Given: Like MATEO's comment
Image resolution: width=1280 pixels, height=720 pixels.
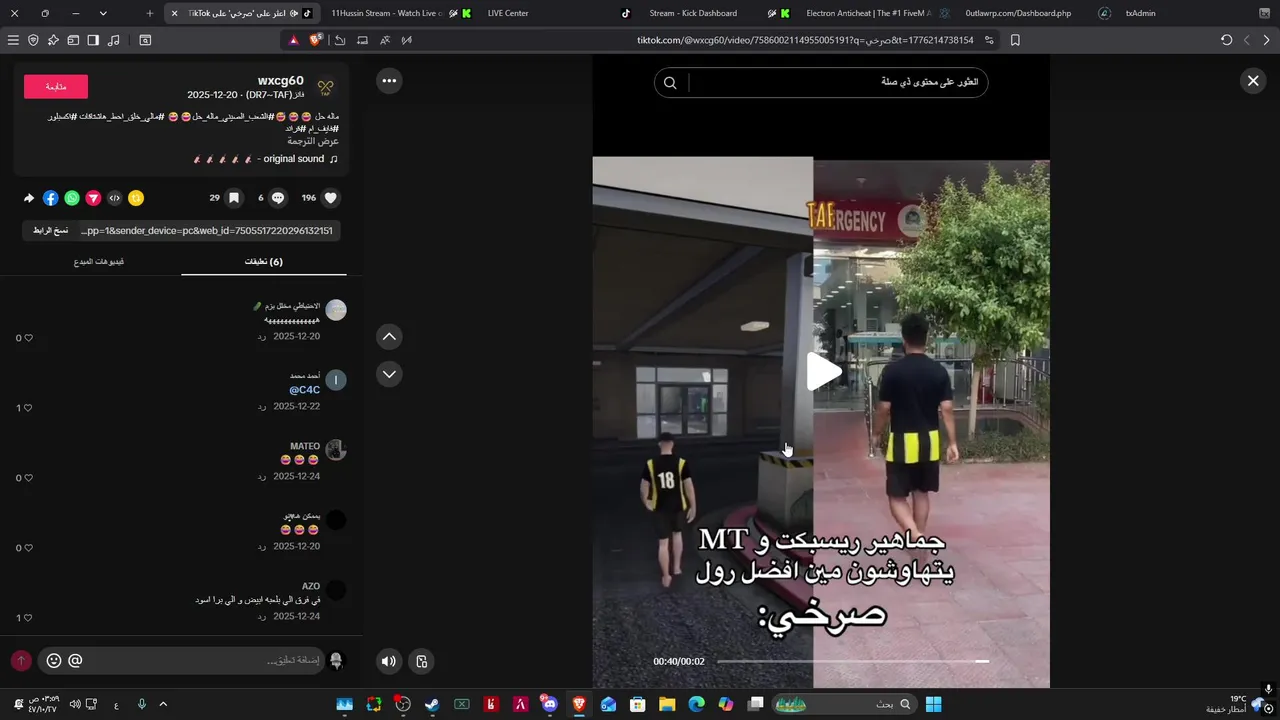Looking at the screenshot, I should [29, 478].
